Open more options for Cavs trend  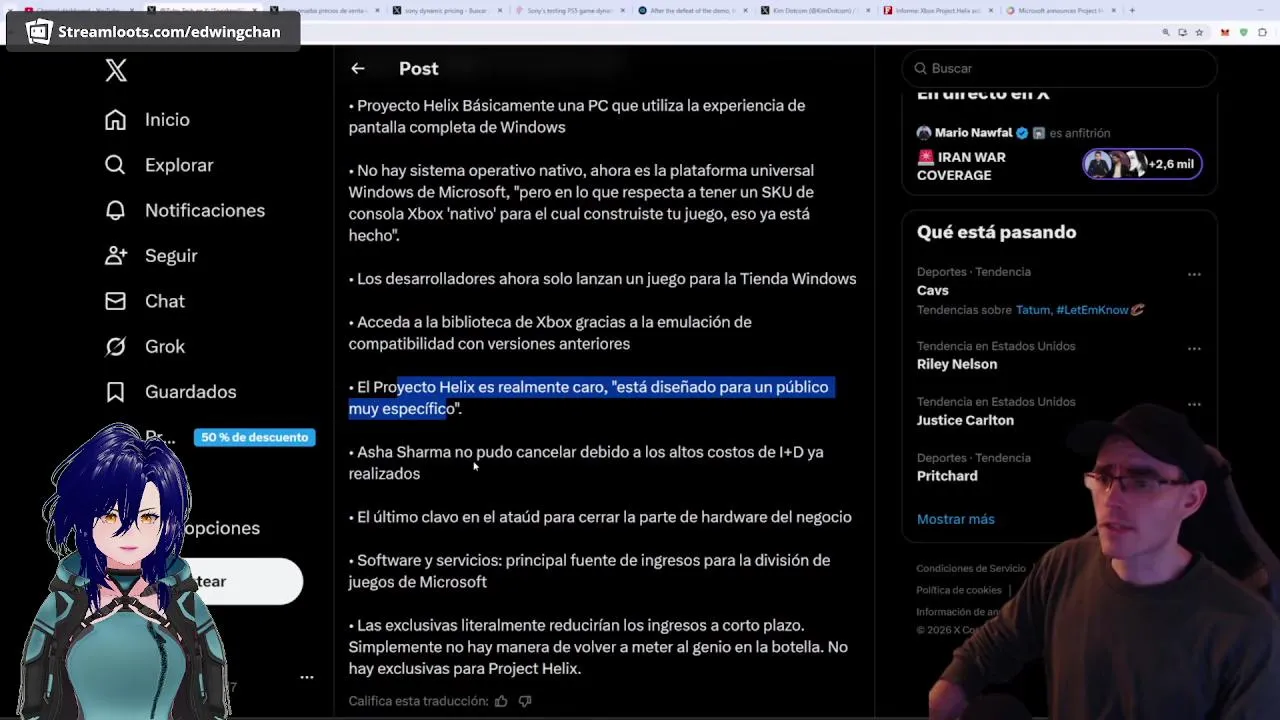tap(1194, 274)
